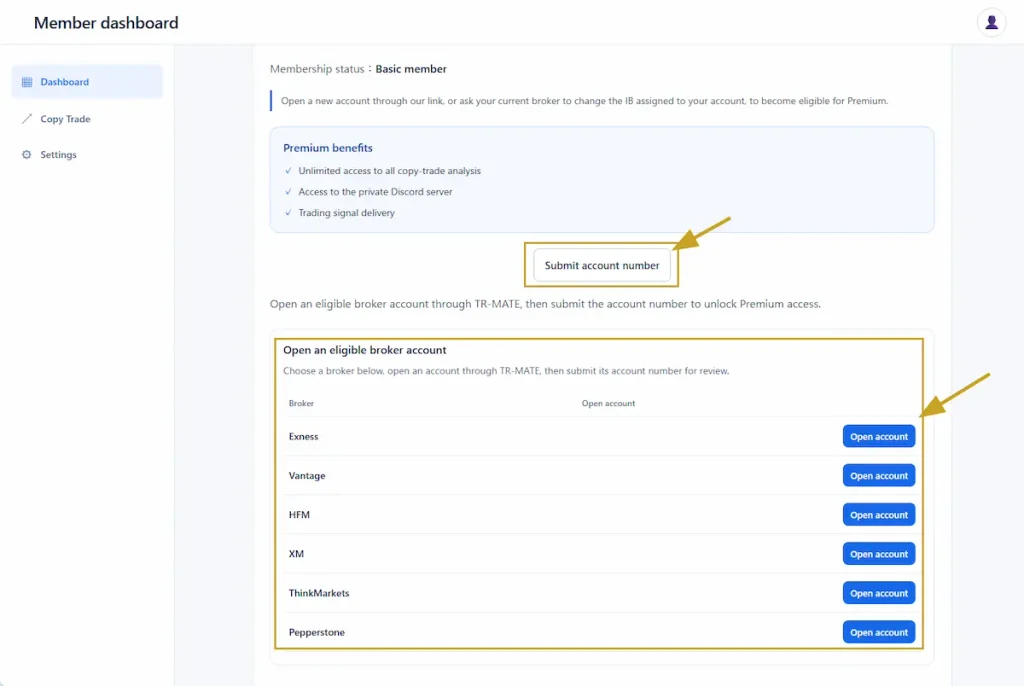Screen dimensions: 1024x686
Task: Open account with HFM
Action: 878,515
